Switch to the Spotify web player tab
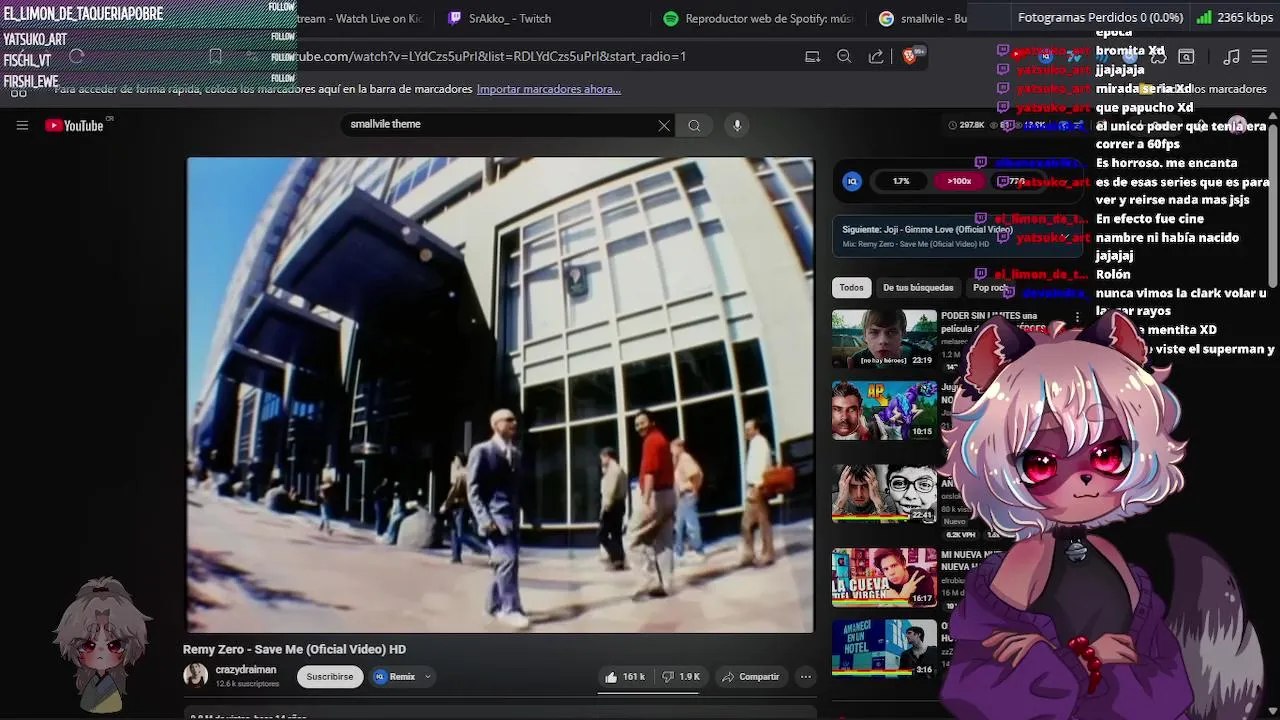The image size is (1280, 720). (758, 18)
